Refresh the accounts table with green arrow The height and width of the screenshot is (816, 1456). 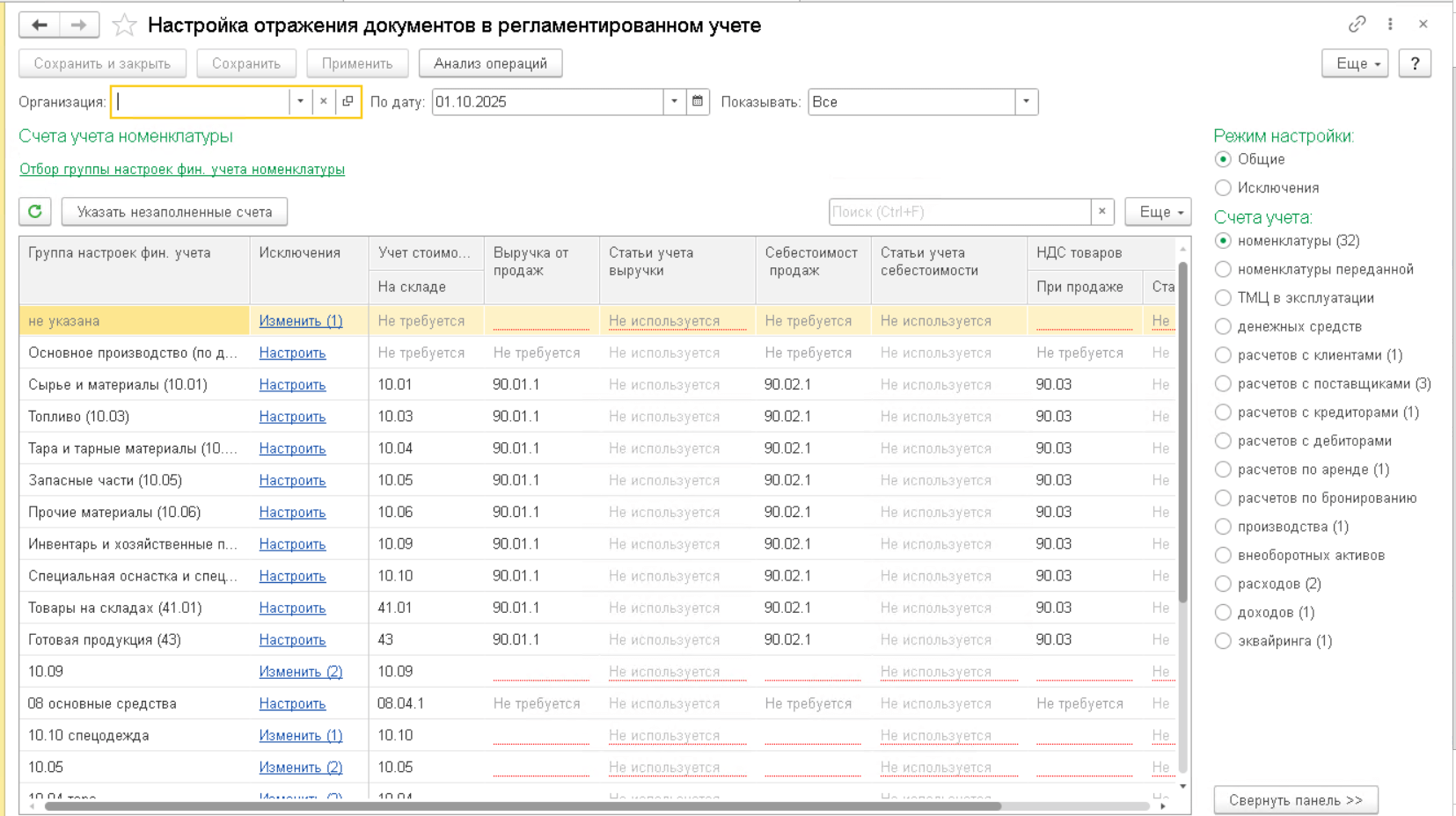(35, 212)
